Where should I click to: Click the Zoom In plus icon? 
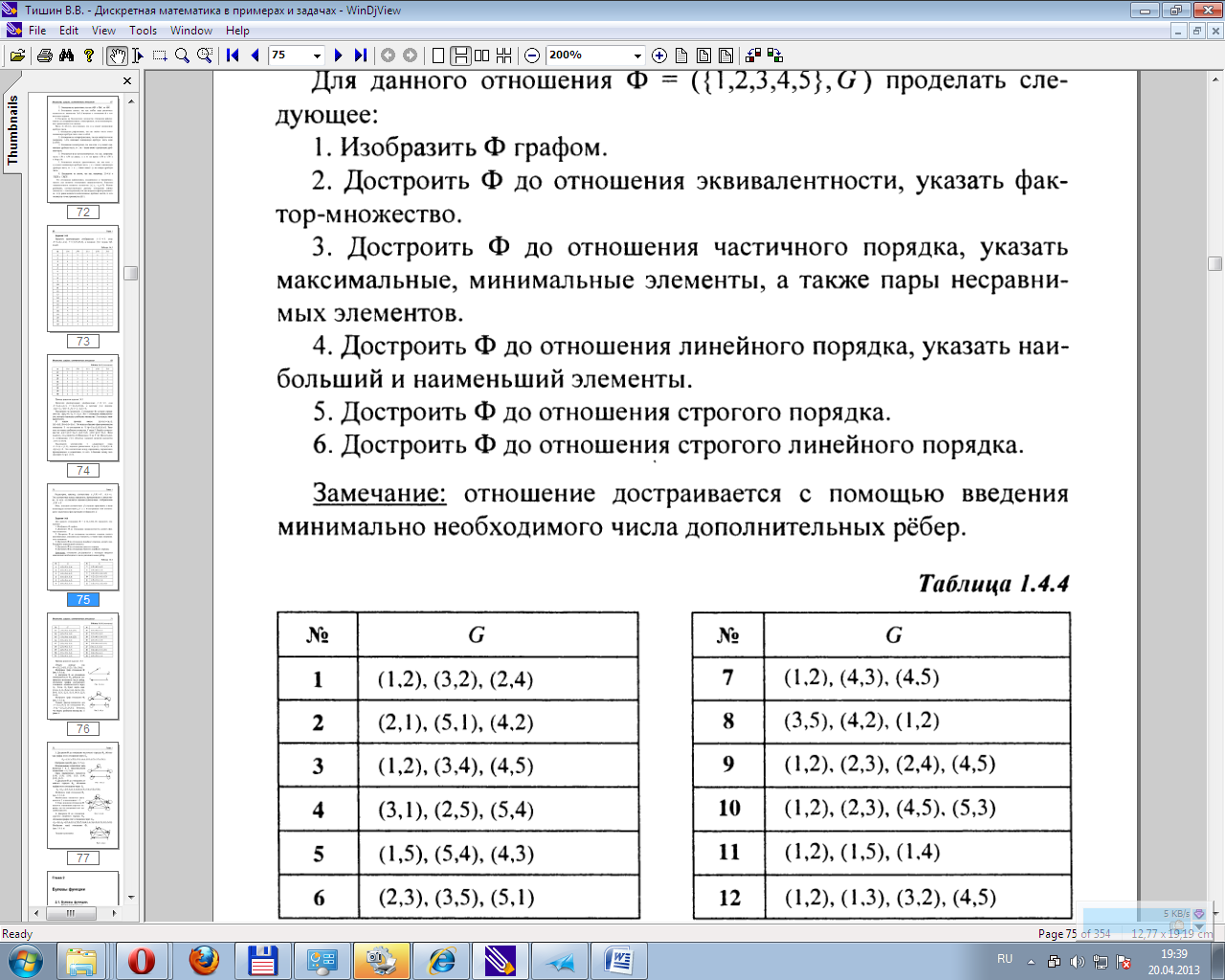click(659, 56)
